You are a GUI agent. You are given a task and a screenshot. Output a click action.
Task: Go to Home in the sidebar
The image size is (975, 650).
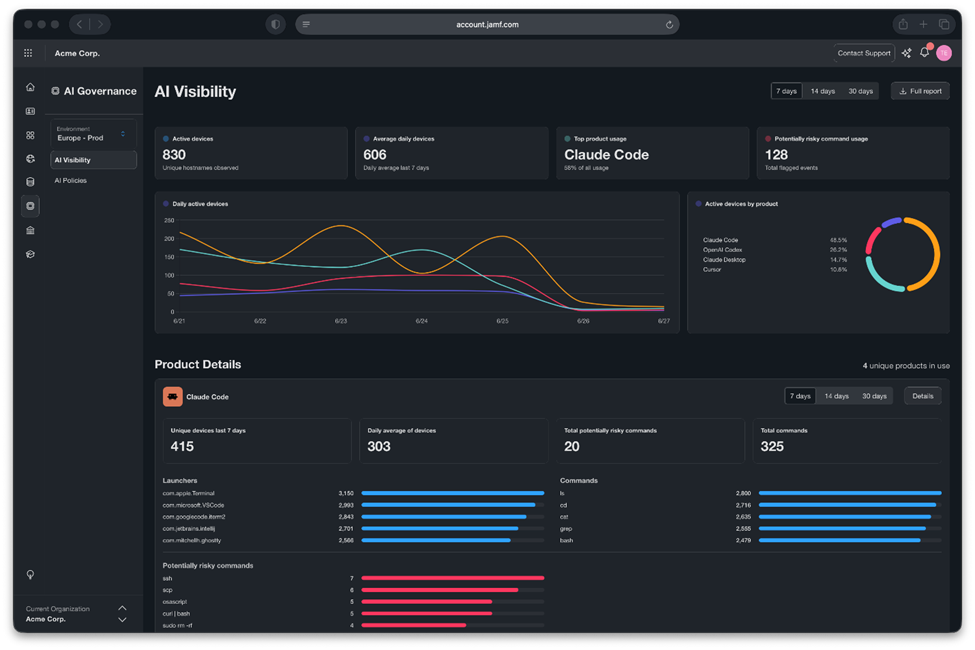pos(30,87)
